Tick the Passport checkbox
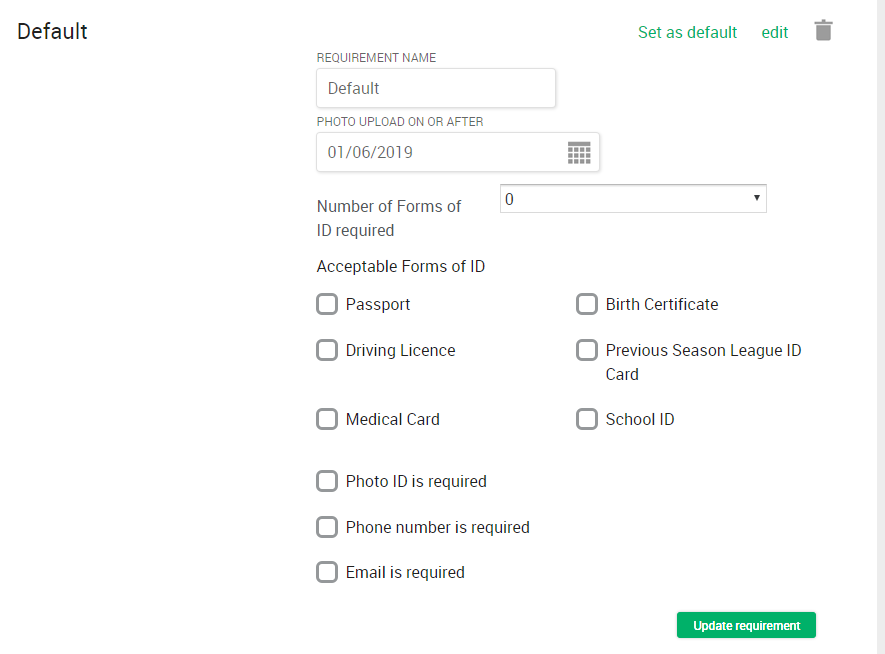This screenshot has width=885, height=654. 327,304
